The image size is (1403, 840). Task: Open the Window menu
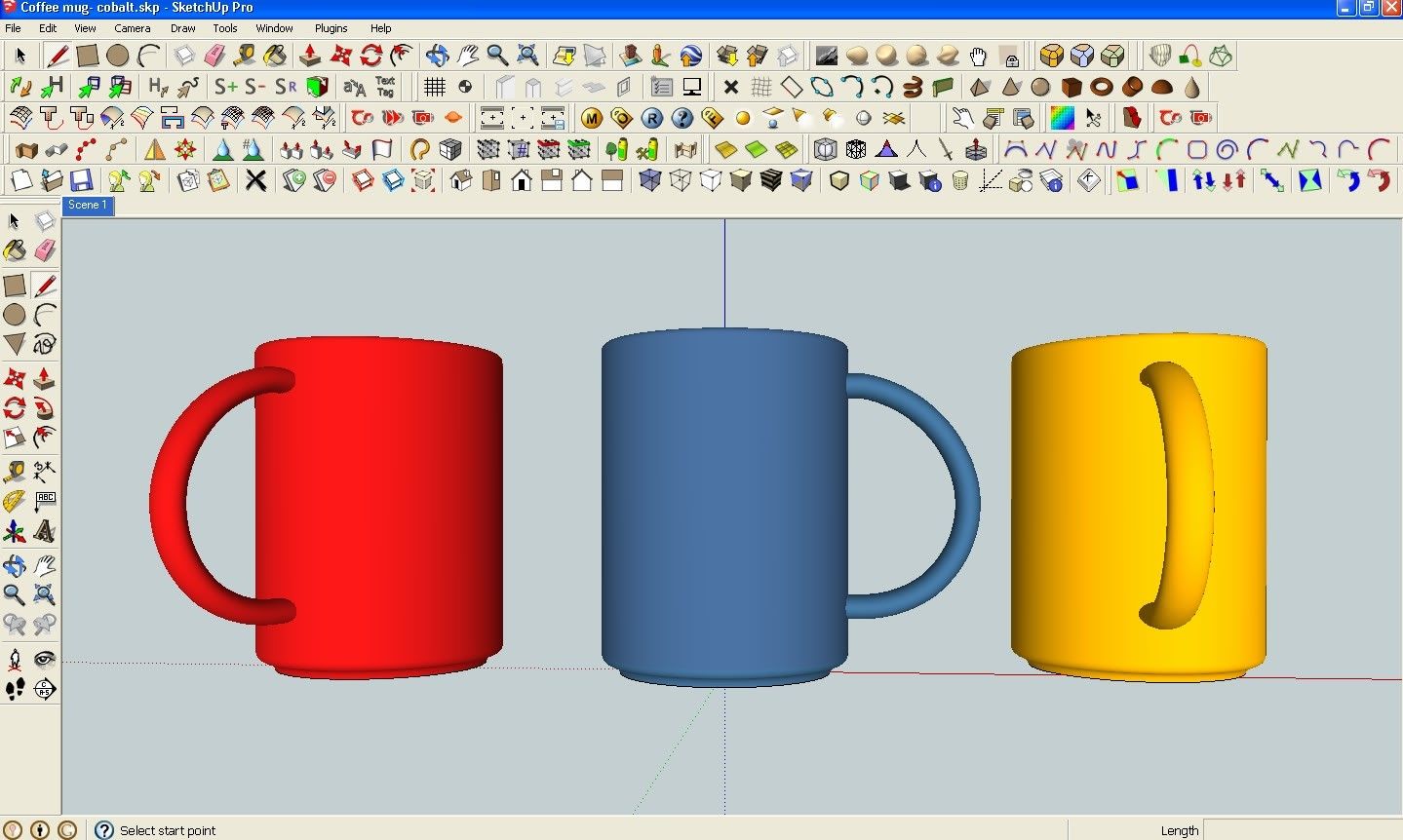(x=274, y=28)
